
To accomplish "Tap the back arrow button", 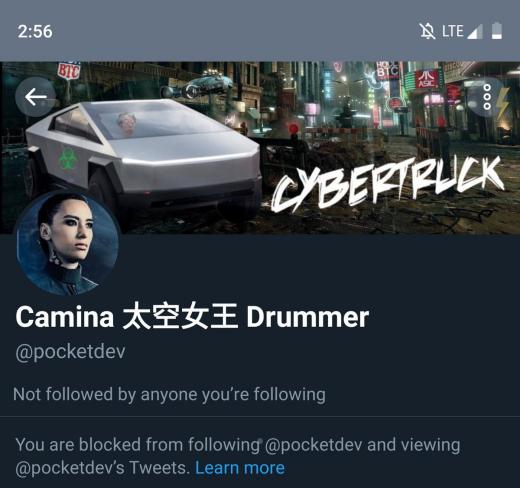I will tap(35, 97).
